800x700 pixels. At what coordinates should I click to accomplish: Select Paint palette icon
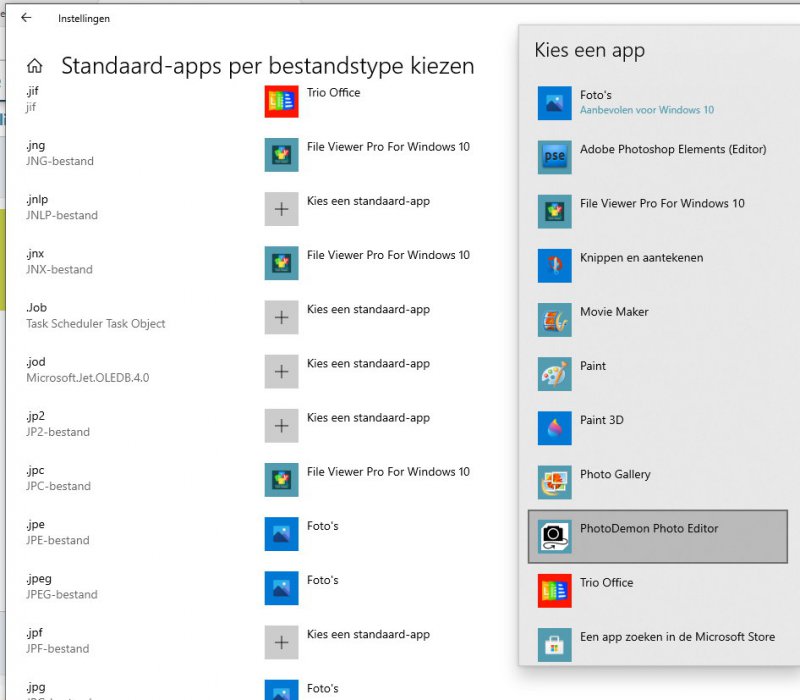click(555, 374)
